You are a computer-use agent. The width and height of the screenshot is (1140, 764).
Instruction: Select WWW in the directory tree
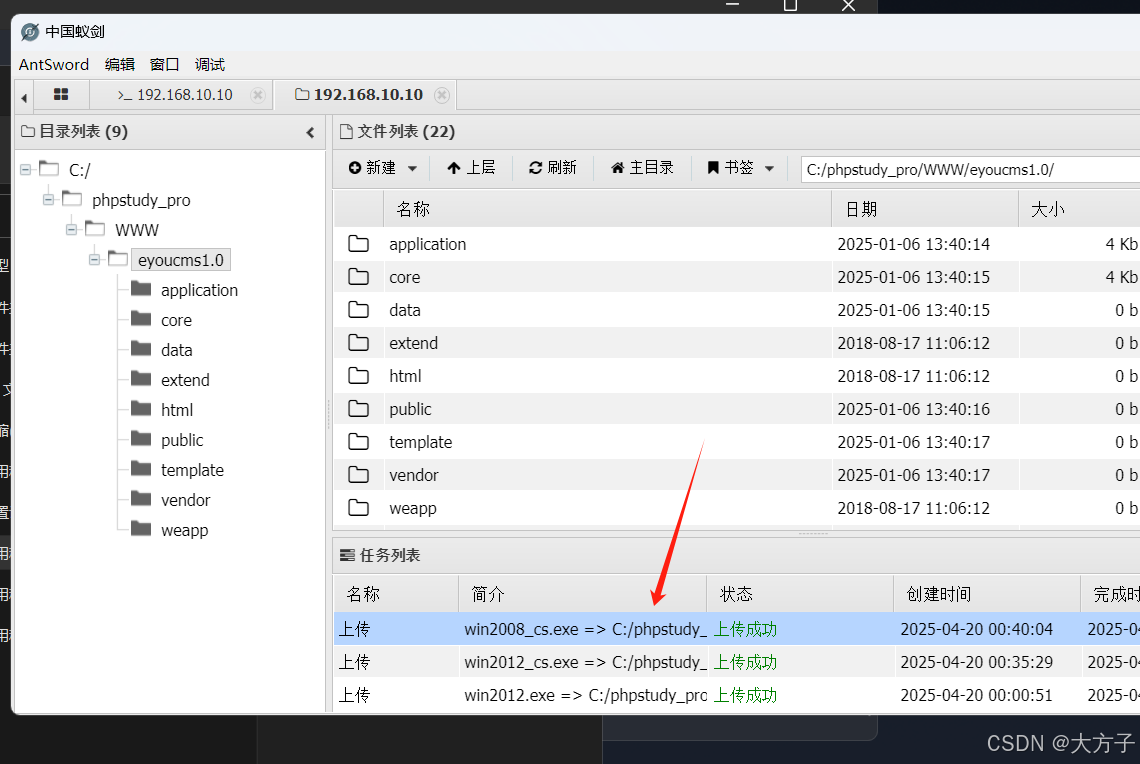pyautogui.click(x=137, y=230)
